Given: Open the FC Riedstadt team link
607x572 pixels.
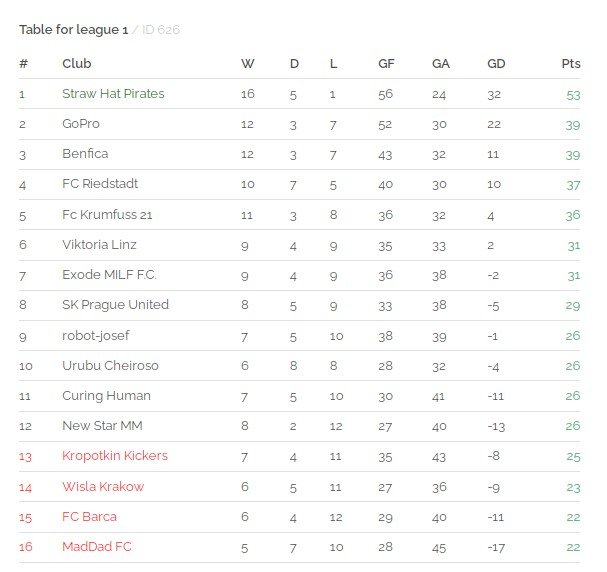Looking at the screenshot, I should coord(100,184).
